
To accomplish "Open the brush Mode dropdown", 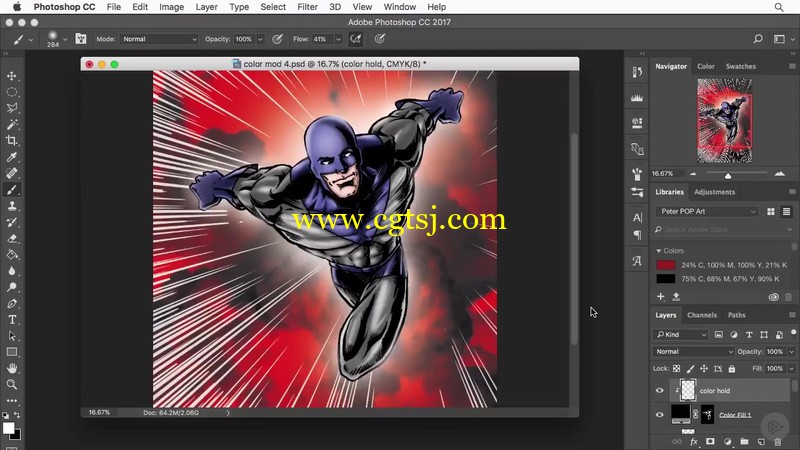I will click(159, 39).
